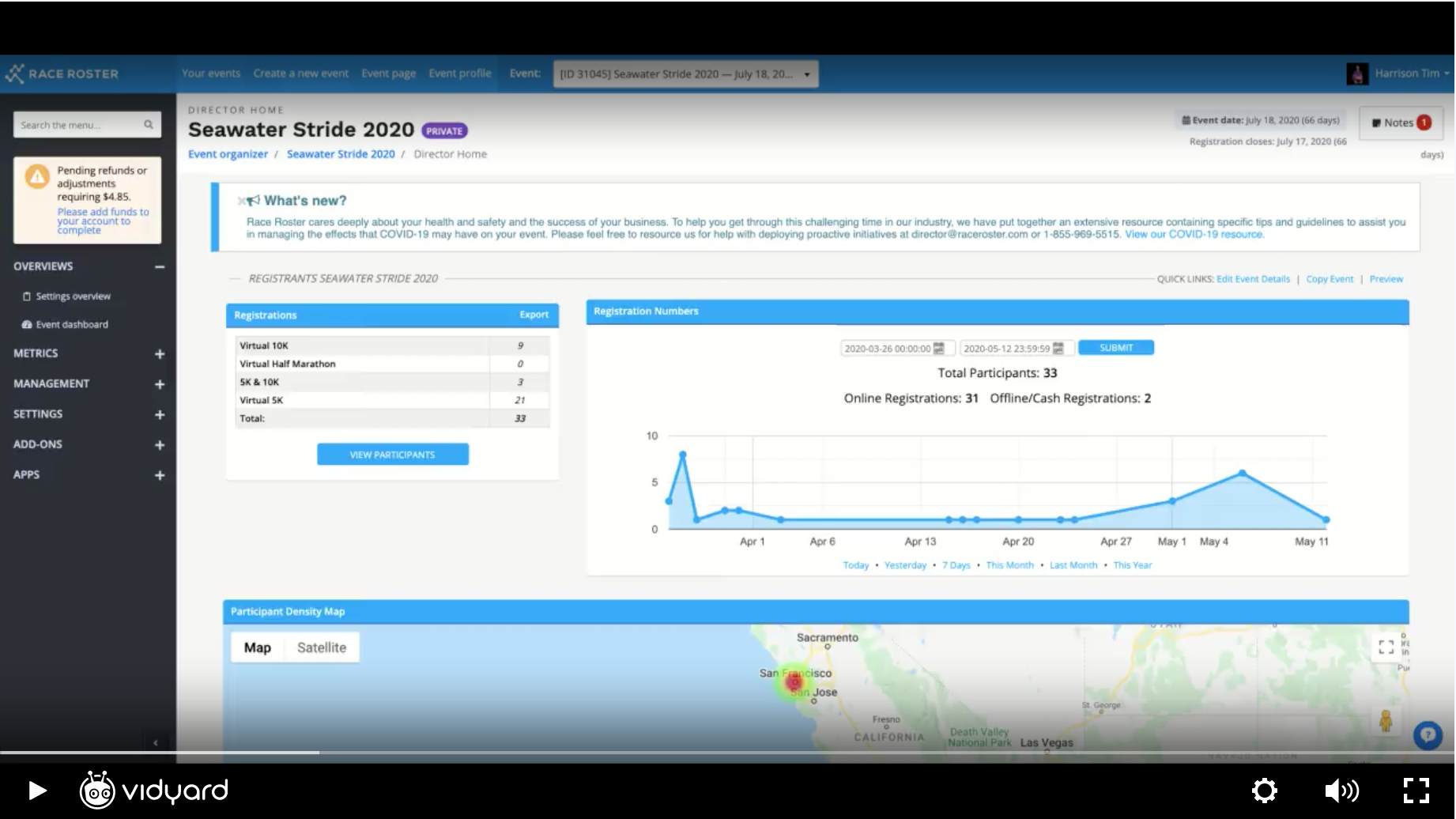Click the search magnifier icon in menu
This screenshot has height=819, width=1456.
[149, 125]
